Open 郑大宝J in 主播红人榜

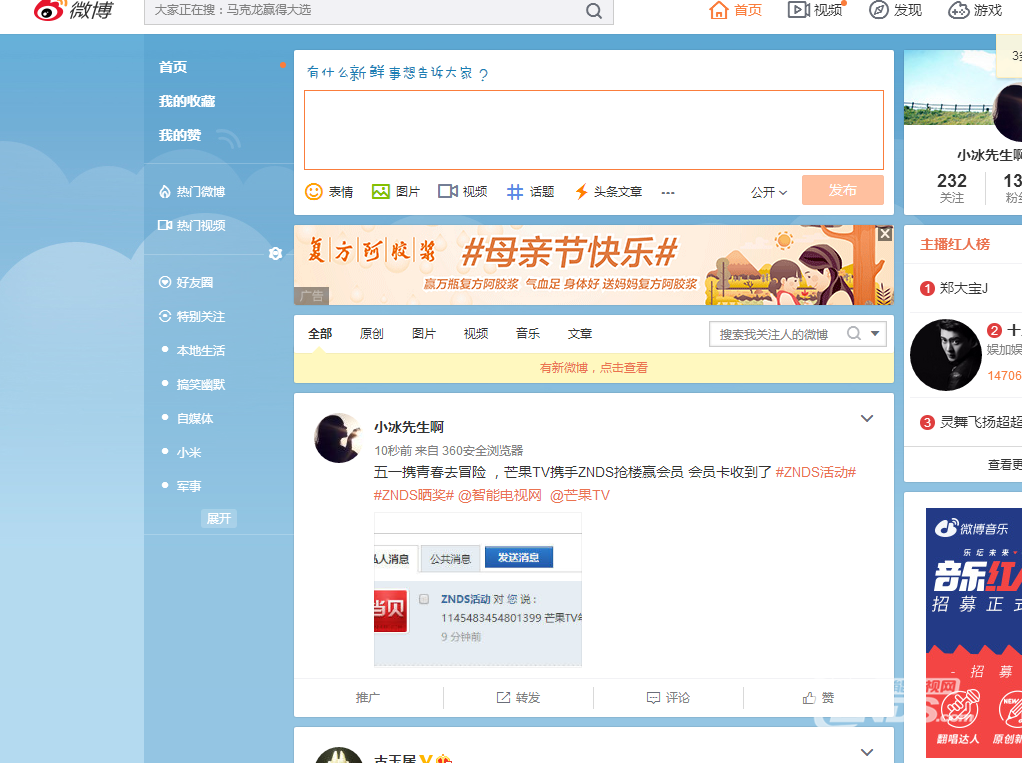pyautogui.click(x=963, y=288)
